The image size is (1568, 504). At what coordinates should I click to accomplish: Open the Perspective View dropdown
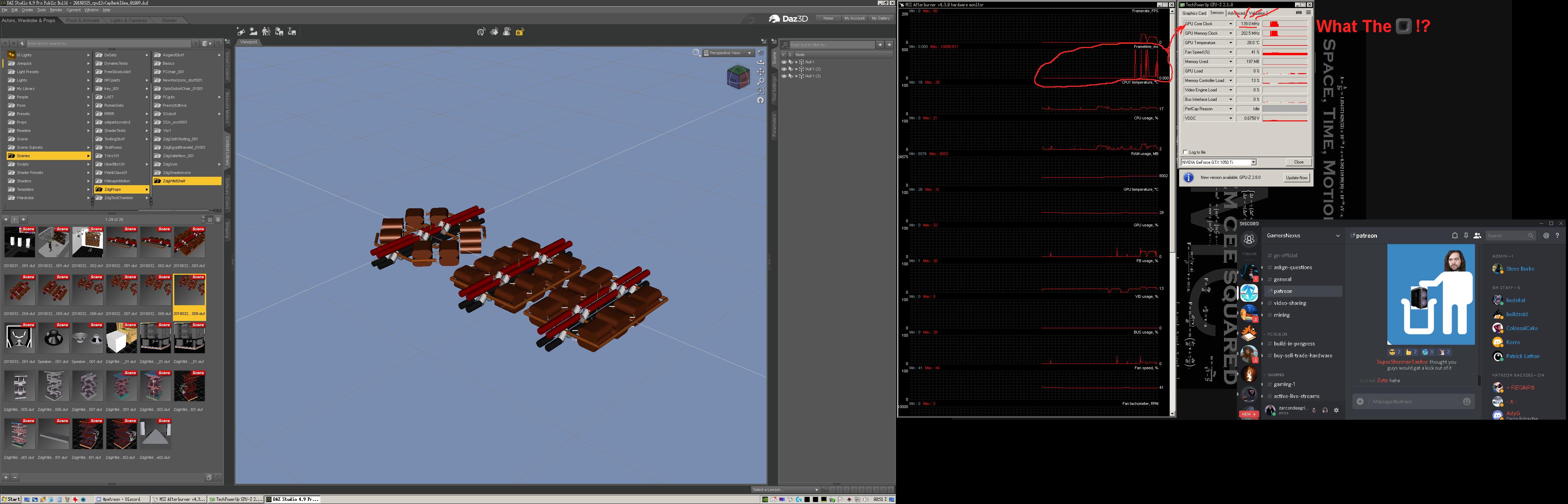point(729,53)
